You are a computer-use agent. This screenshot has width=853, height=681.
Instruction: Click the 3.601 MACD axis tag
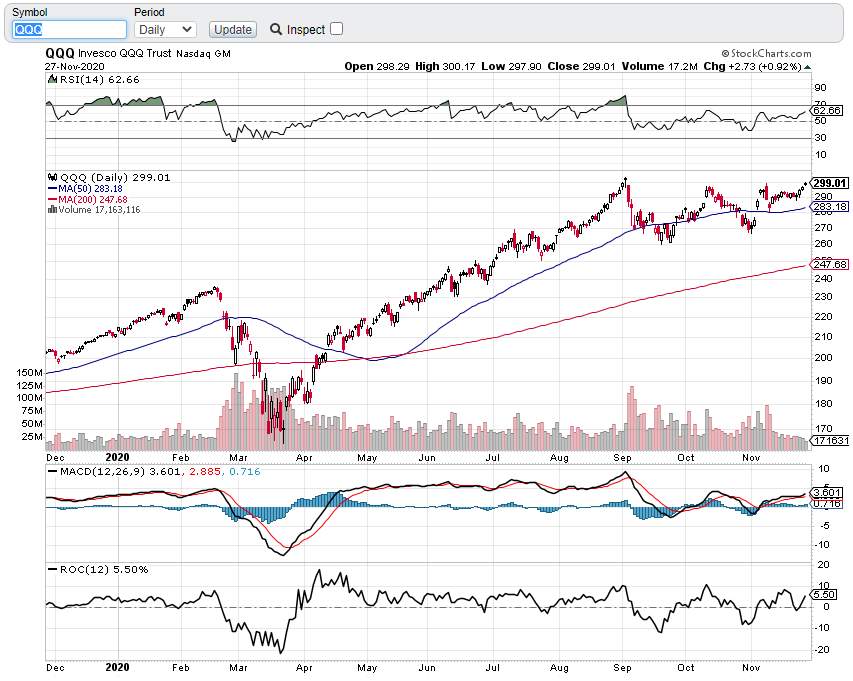(827, 493)
